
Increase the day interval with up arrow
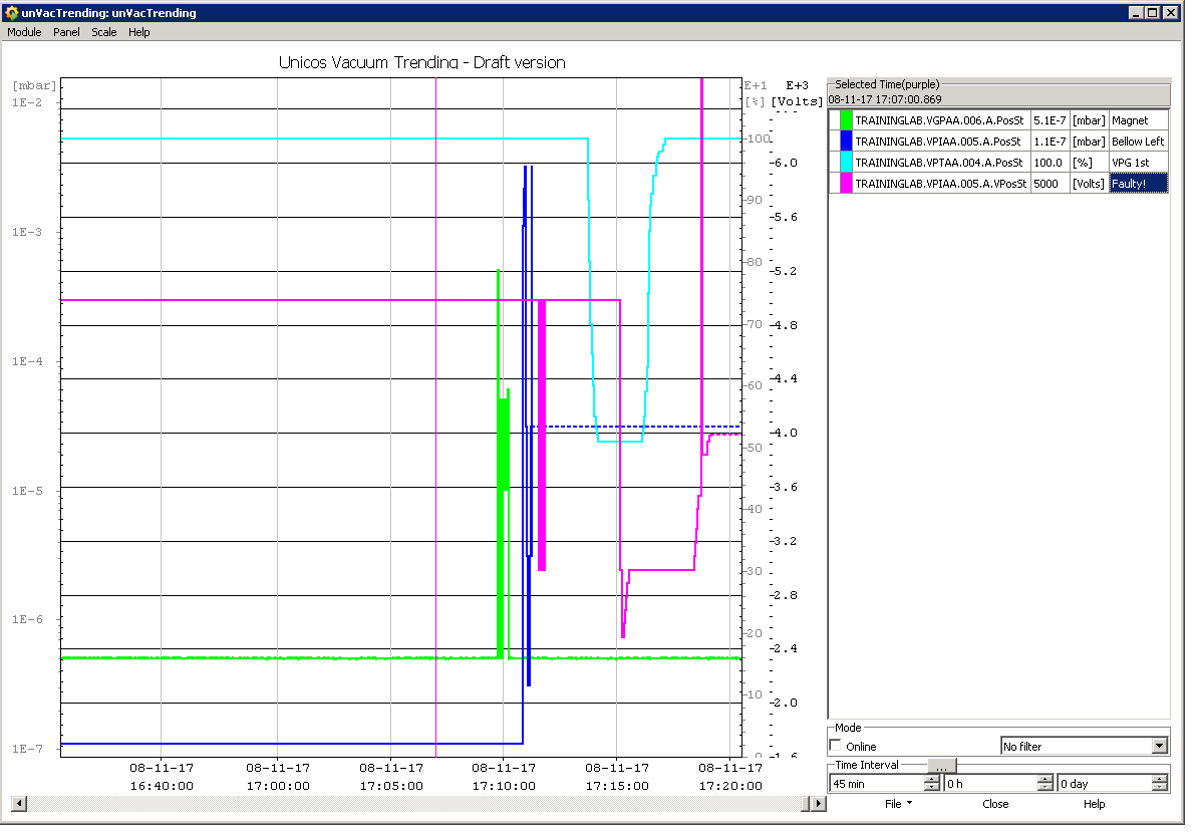(1161, 779)
